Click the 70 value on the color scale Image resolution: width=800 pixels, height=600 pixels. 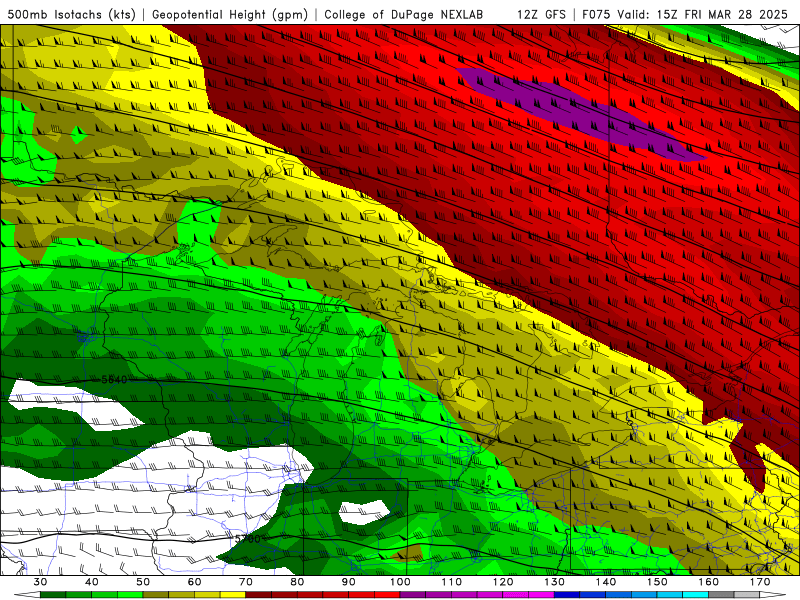coord(246,582)
